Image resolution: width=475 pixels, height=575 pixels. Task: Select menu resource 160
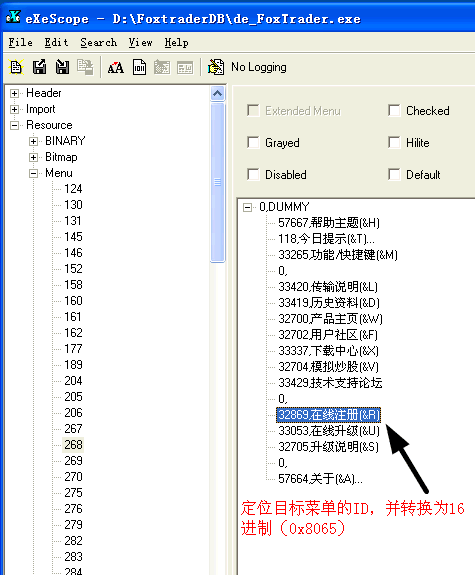[x=73, y=301]
